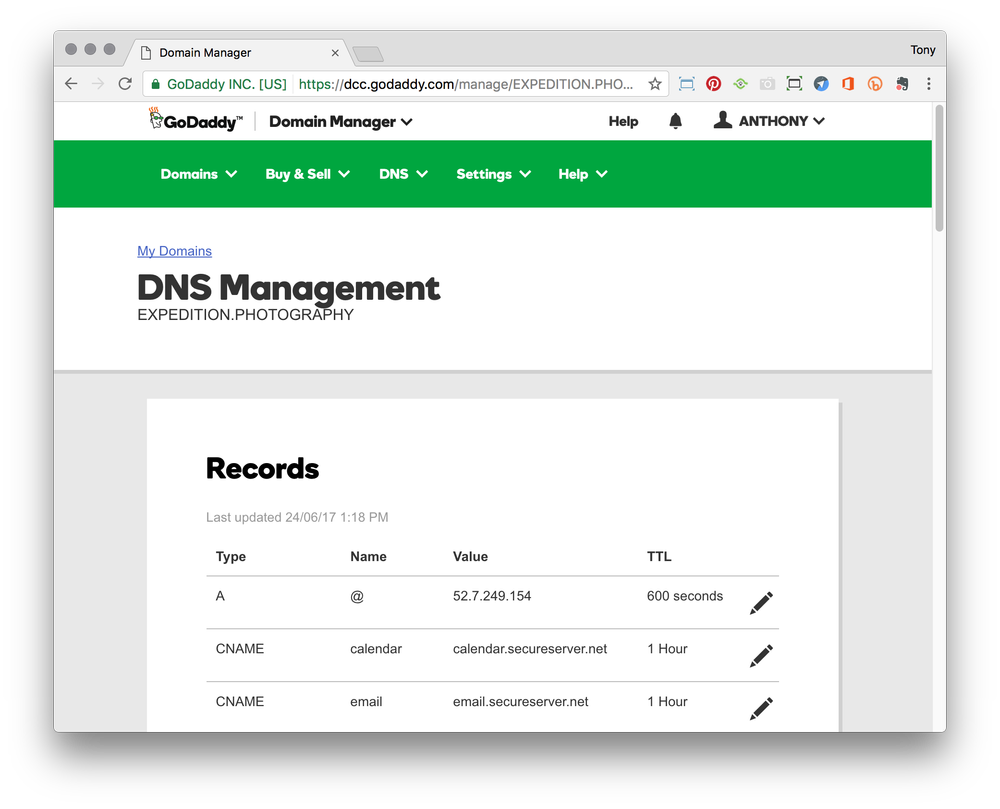Click the orange circular extension icon
The width and height of the screenshot is (1000, 809).
(875, 84)
